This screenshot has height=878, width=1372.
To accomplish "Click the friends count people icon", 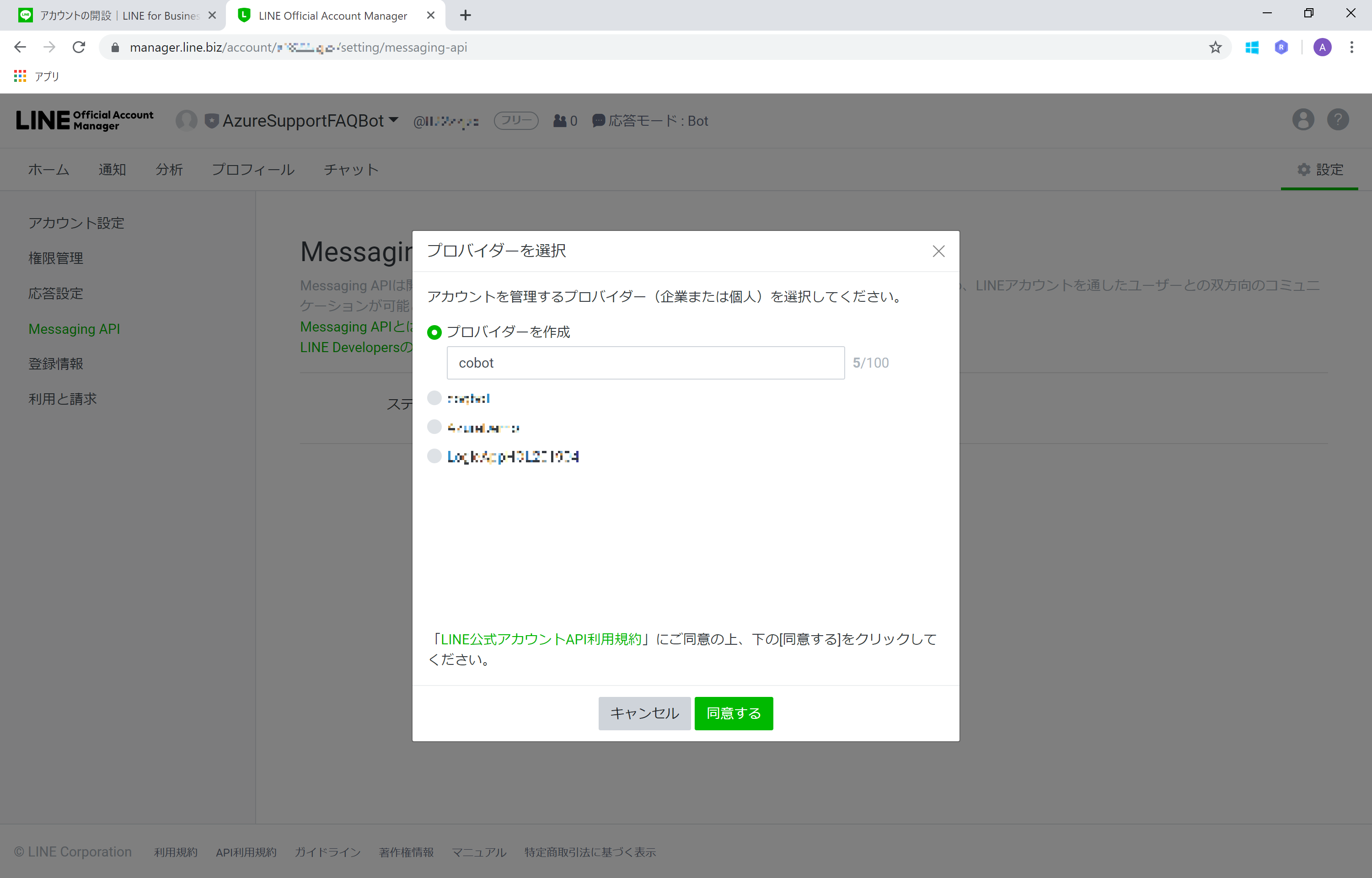I will pyautogui.click(x=557, y=120).
